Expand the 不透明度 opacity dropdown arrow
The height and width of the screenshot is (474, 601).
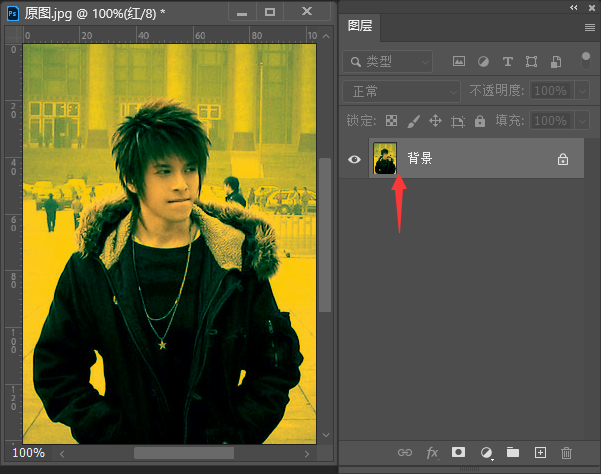[584, 91]
